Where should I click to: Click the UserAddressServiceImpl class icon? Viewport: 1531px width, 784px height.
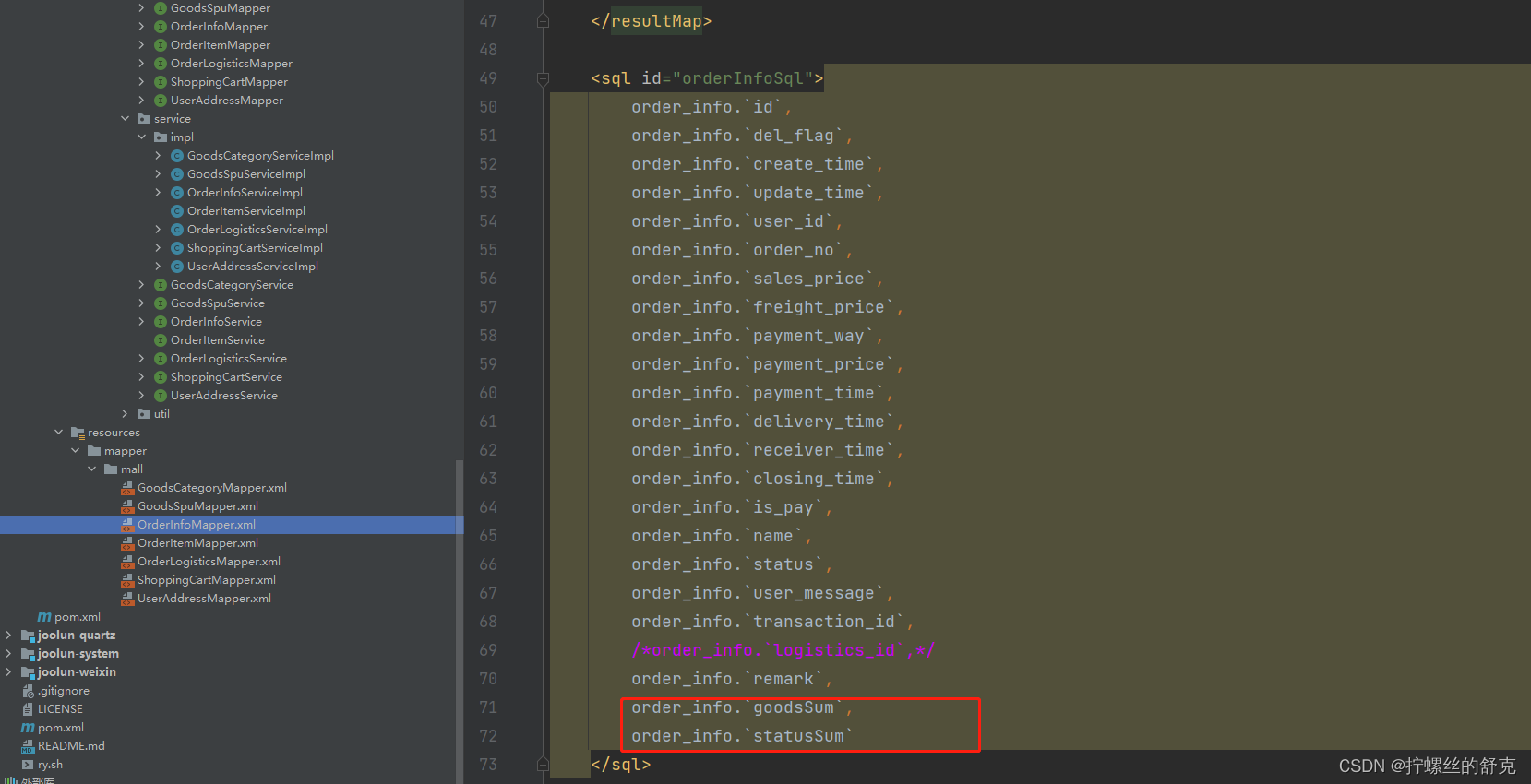(x=177, y=267)
